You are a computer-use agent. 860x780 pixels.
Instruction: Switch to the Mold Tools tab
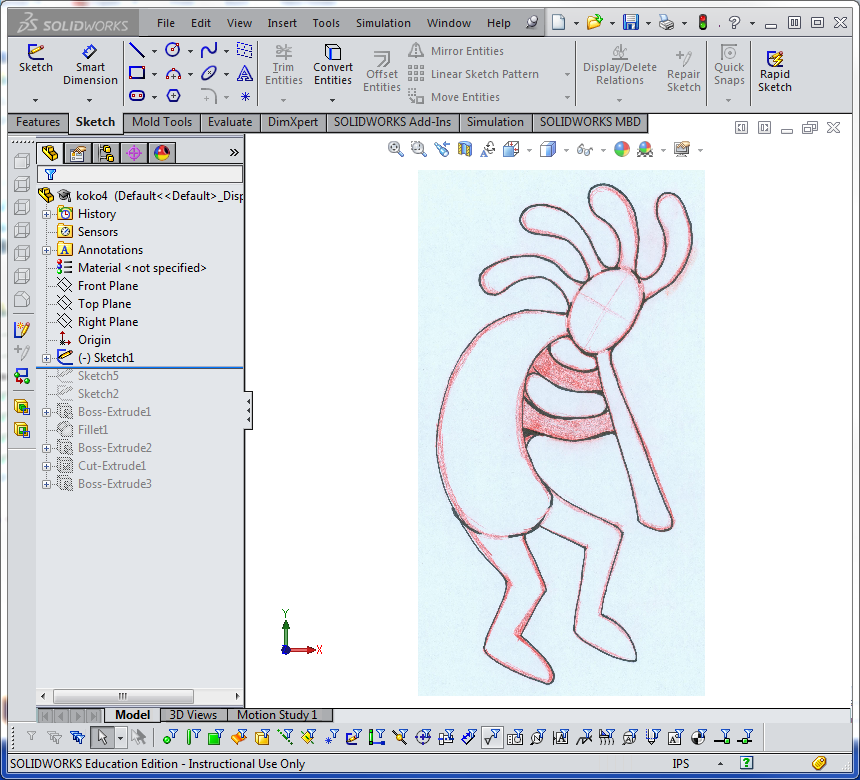pyautogui.click(x=162, y=122)
